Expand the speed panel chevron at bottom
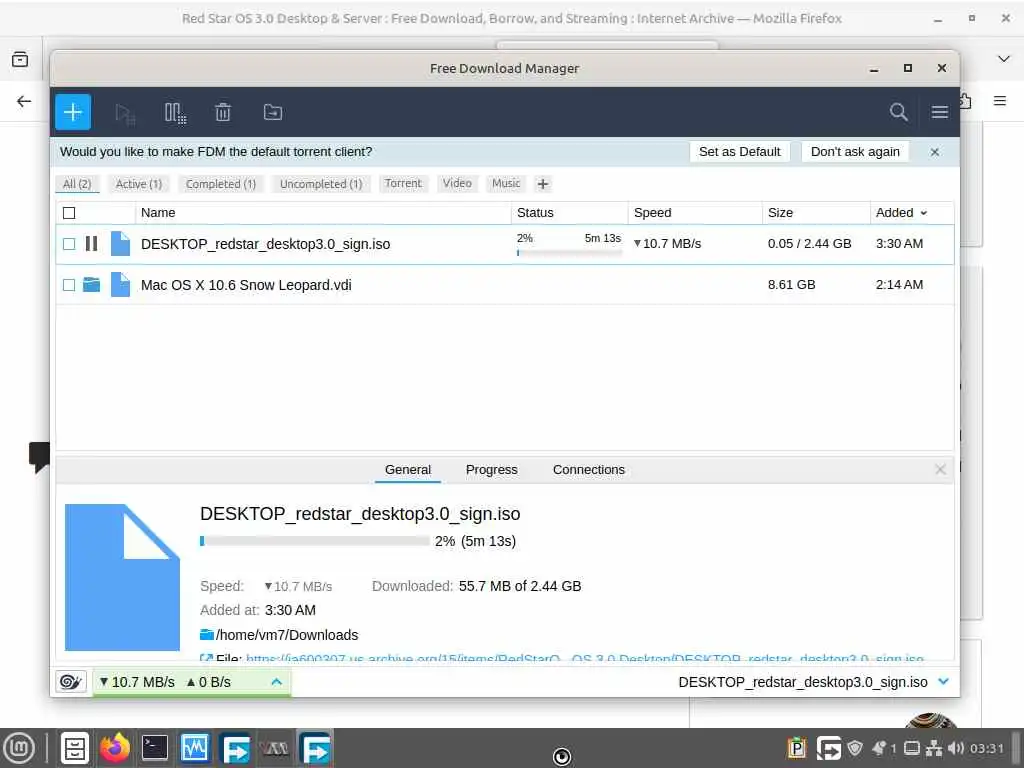 pos(276,682)
